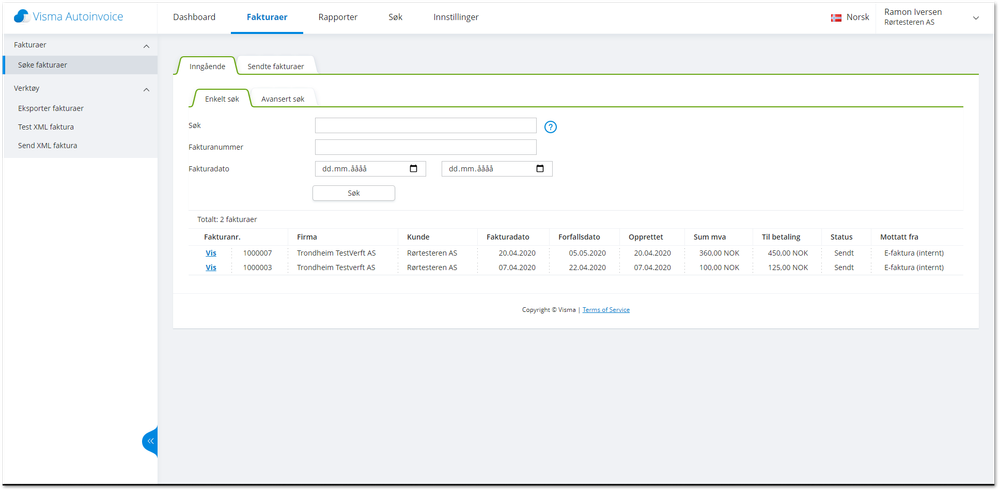The width and height of the screenshot is (999, 490).
Task: Select invoice number 1000007 cell
Action: [x=257, y=253]
